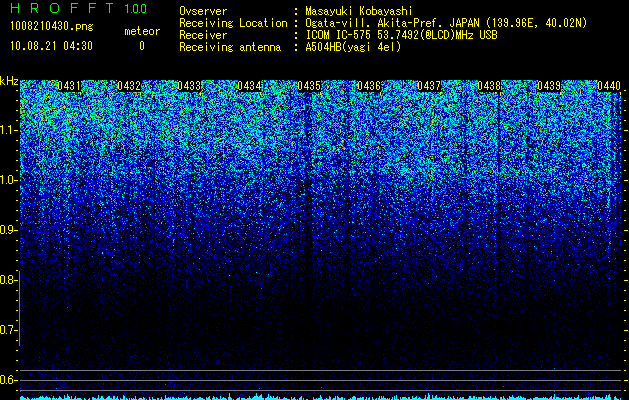The image size is (629, 400).
Task: Click the 1.0 frequency axis label
Action: [7, 180]
